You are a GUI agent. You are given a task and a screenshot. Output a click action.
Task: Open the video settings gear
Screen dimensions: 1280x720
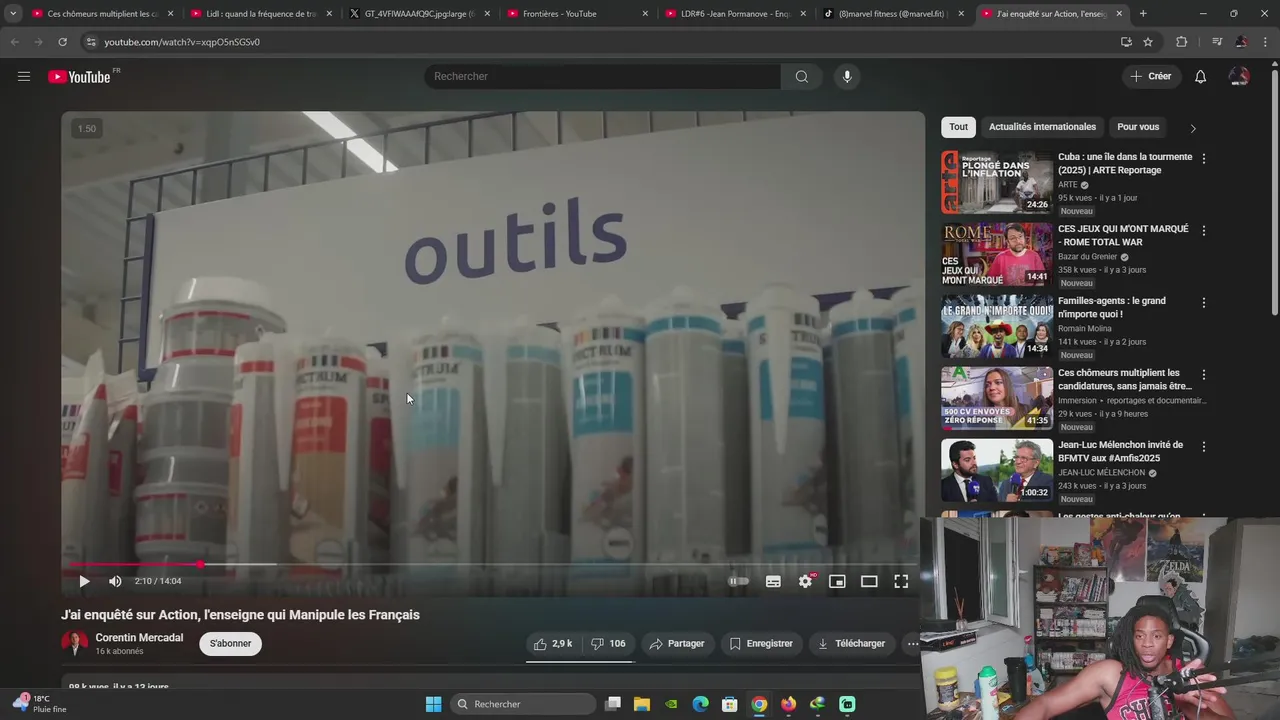805,581
